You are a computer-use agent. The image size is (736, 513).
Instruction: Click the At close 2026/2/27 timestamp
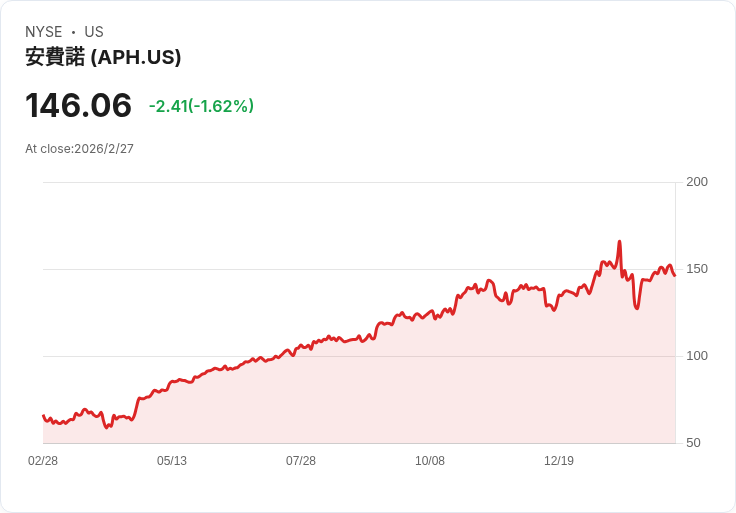point(79,149)
